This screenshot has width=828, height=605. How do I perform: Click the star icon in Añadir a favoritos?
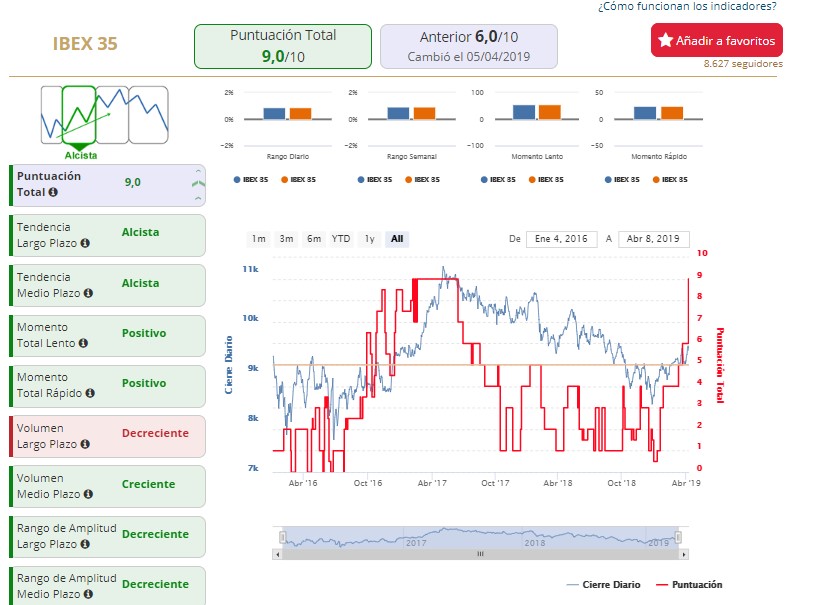click(x=665, y=40)
